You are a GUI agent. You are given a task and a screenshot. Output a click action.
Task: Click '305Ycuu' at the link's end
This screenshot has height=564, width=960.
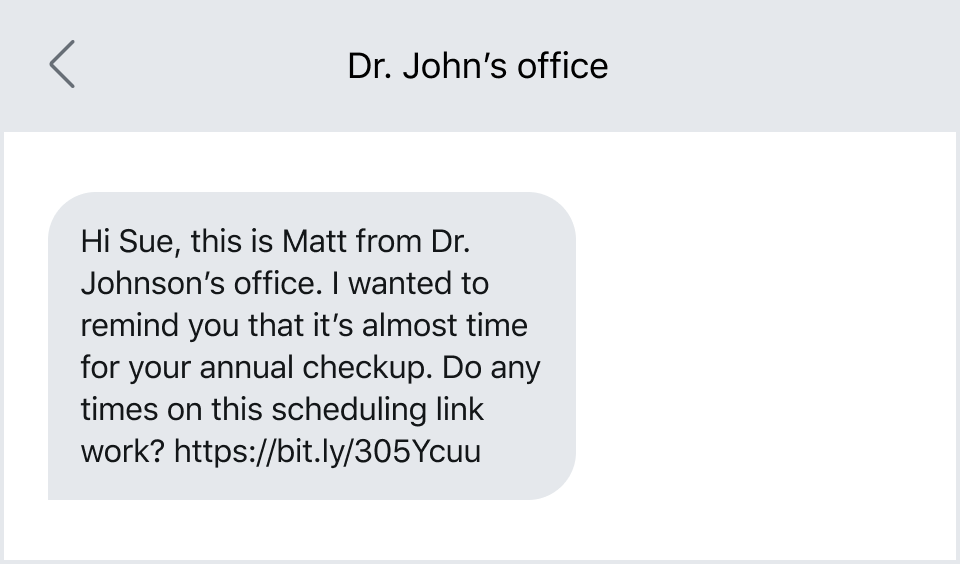pyautogui.click(x=418, y=452)
